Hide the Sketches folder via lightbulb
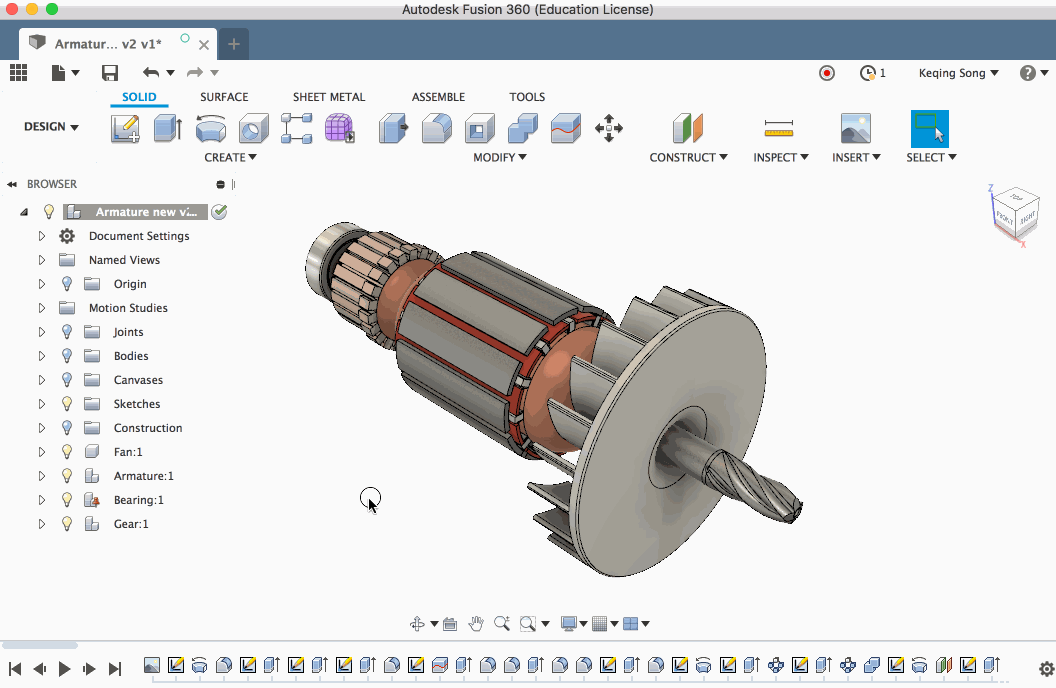1056x688 pixels. pyautogui.click(x=67, y=404)
